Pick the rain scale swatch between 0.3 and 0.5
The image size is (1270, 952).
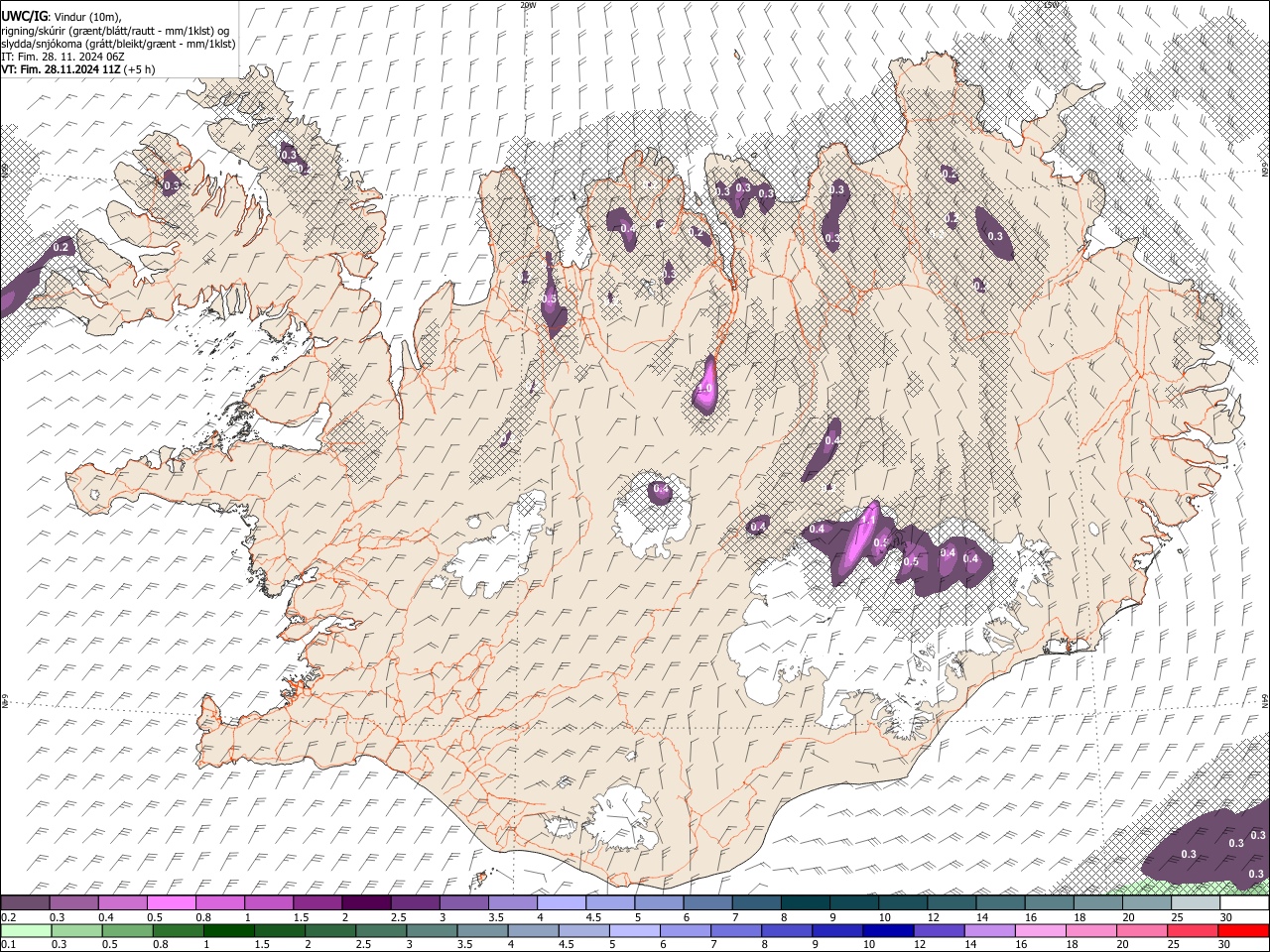76,930
